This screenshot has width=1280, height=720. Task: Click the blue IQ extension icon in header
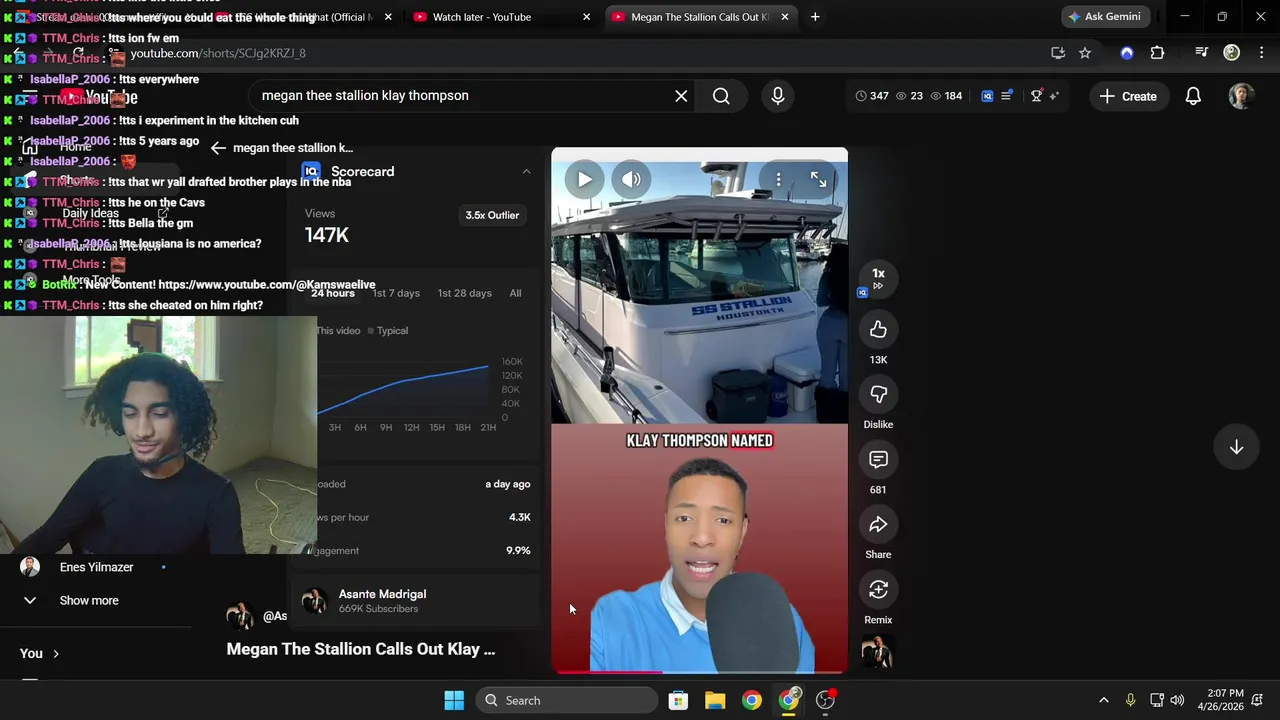click(x=987, y=96)
